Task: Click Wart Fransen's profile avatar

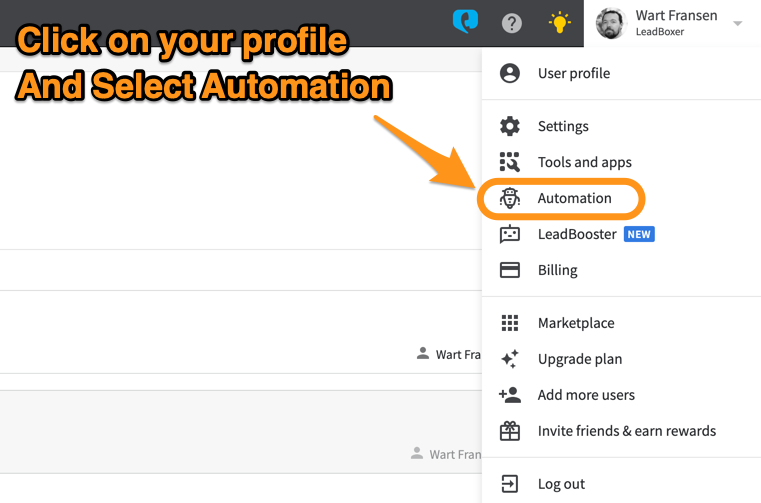Action: click(x=611, y=23)
